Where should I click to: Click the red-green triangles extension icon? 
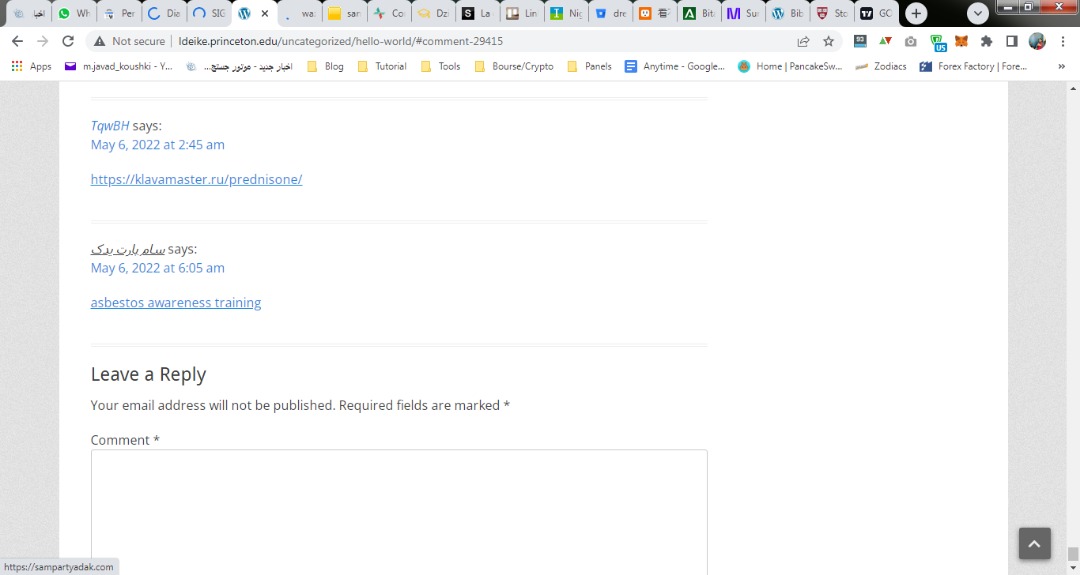pyautogui.click(x=885, y=41)
